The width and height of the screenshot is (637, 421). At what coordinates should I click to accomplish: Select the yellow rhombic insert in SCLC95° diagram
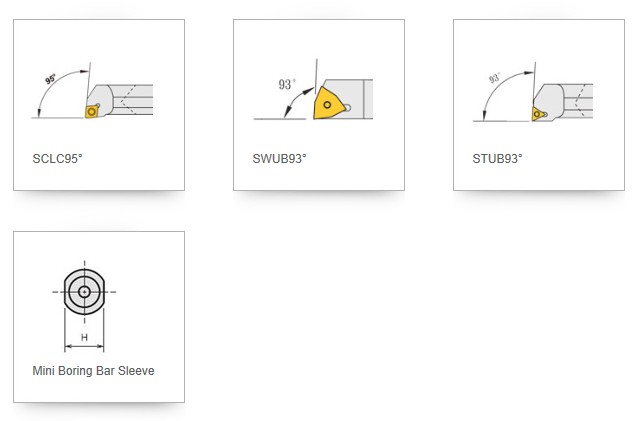tap(93, 112)
